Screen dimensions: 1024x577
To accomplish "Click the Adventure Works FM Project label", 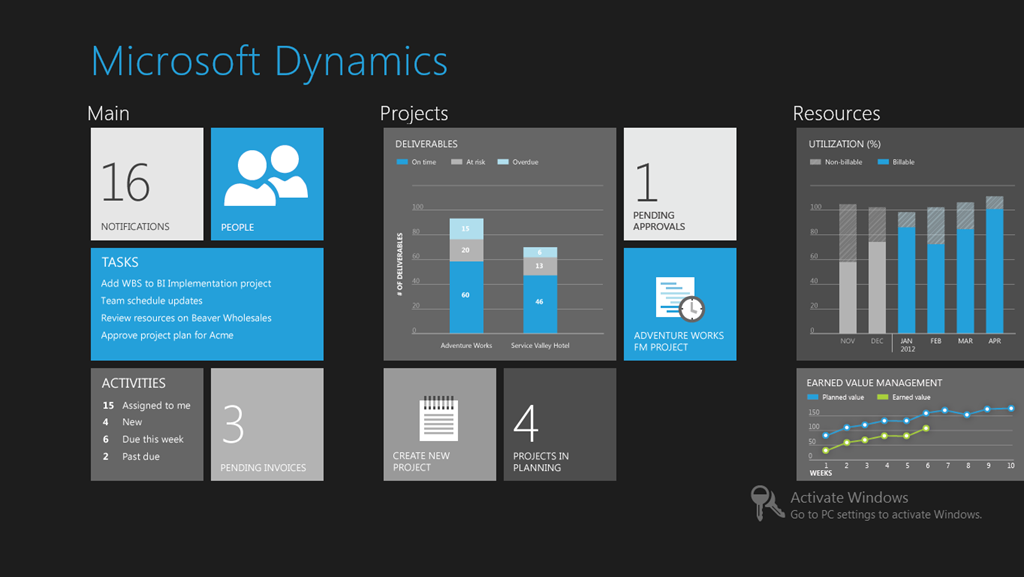I will tap(679, 341).
